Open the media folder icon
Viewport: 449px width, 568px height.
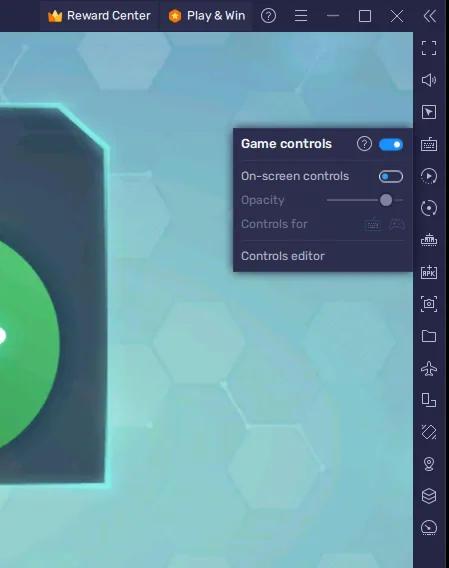429,336
